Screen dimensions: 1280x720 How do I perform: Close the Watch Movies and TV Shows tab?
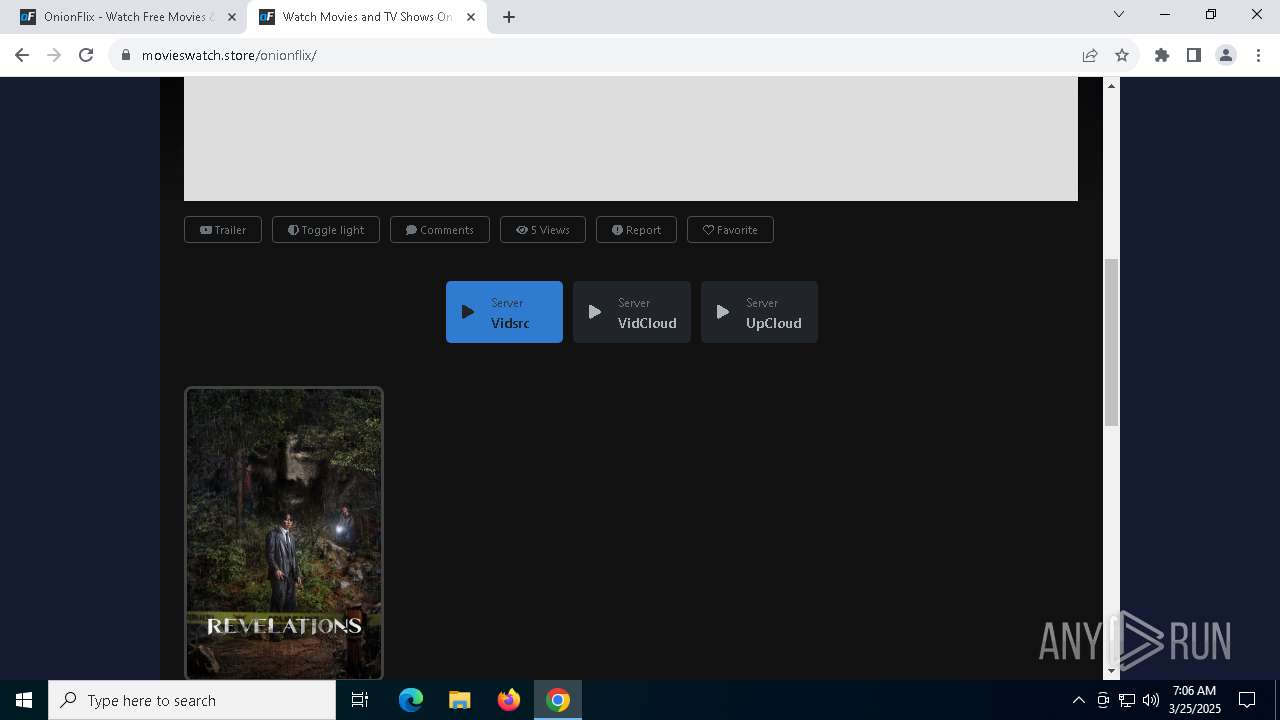point(471,17)
